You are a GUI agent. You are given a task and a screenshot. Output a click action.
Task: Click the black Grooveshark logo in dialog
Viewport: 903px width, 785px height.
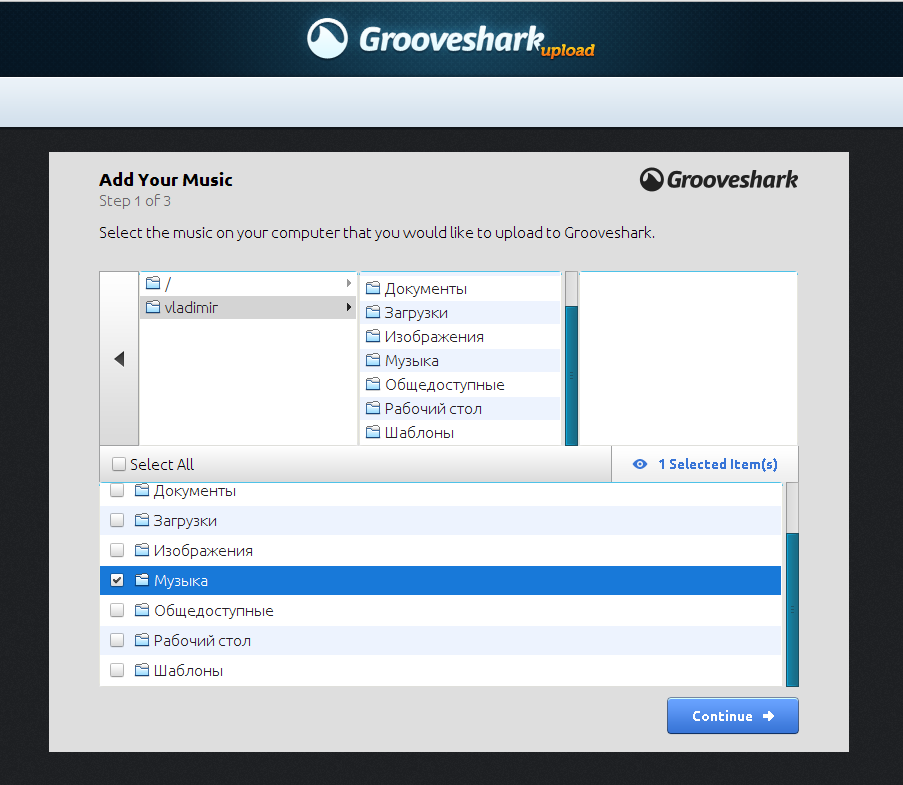(719, 180)
